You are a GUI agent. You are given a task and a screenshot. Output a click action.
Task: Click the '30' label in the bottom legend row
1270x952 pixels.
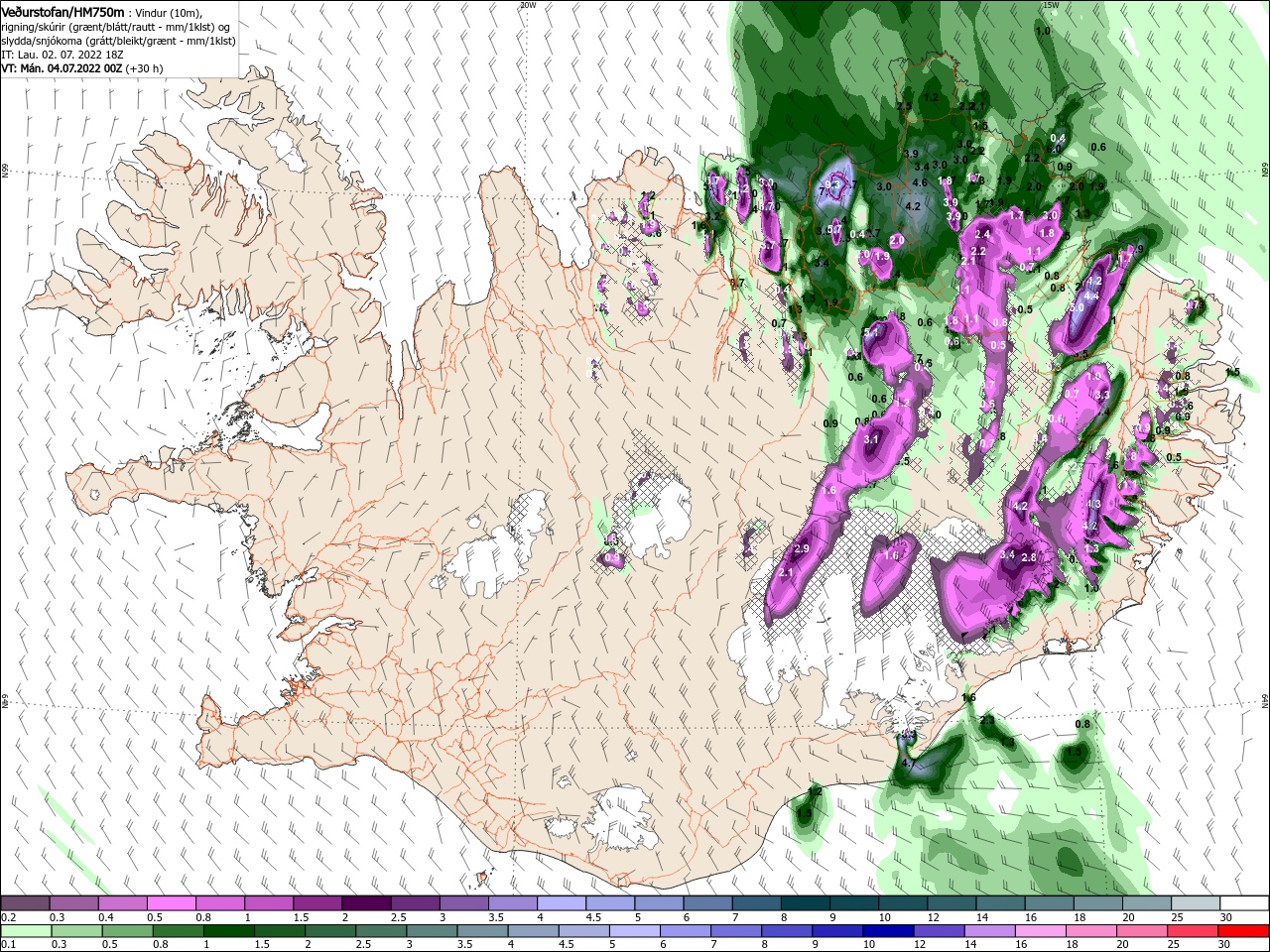(1226, 946)
